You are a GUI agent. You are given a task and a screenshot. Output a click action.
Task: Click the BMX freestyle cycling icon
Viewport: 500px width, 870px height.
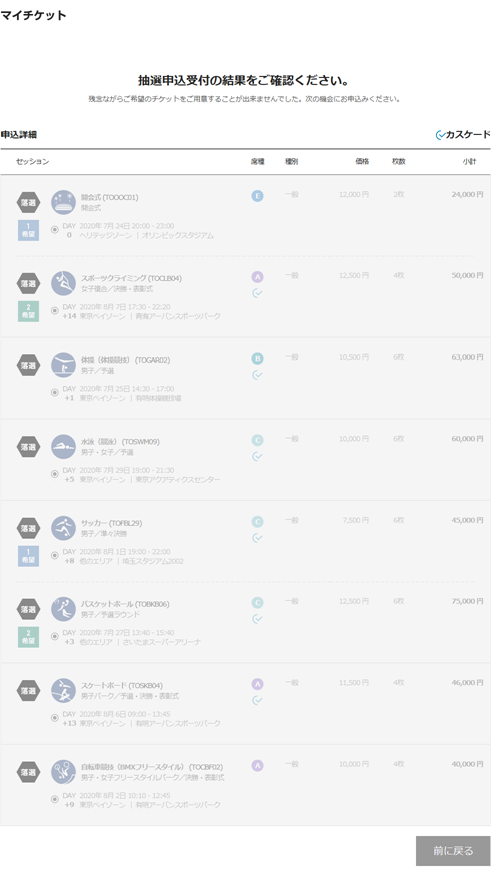[63, 772]
